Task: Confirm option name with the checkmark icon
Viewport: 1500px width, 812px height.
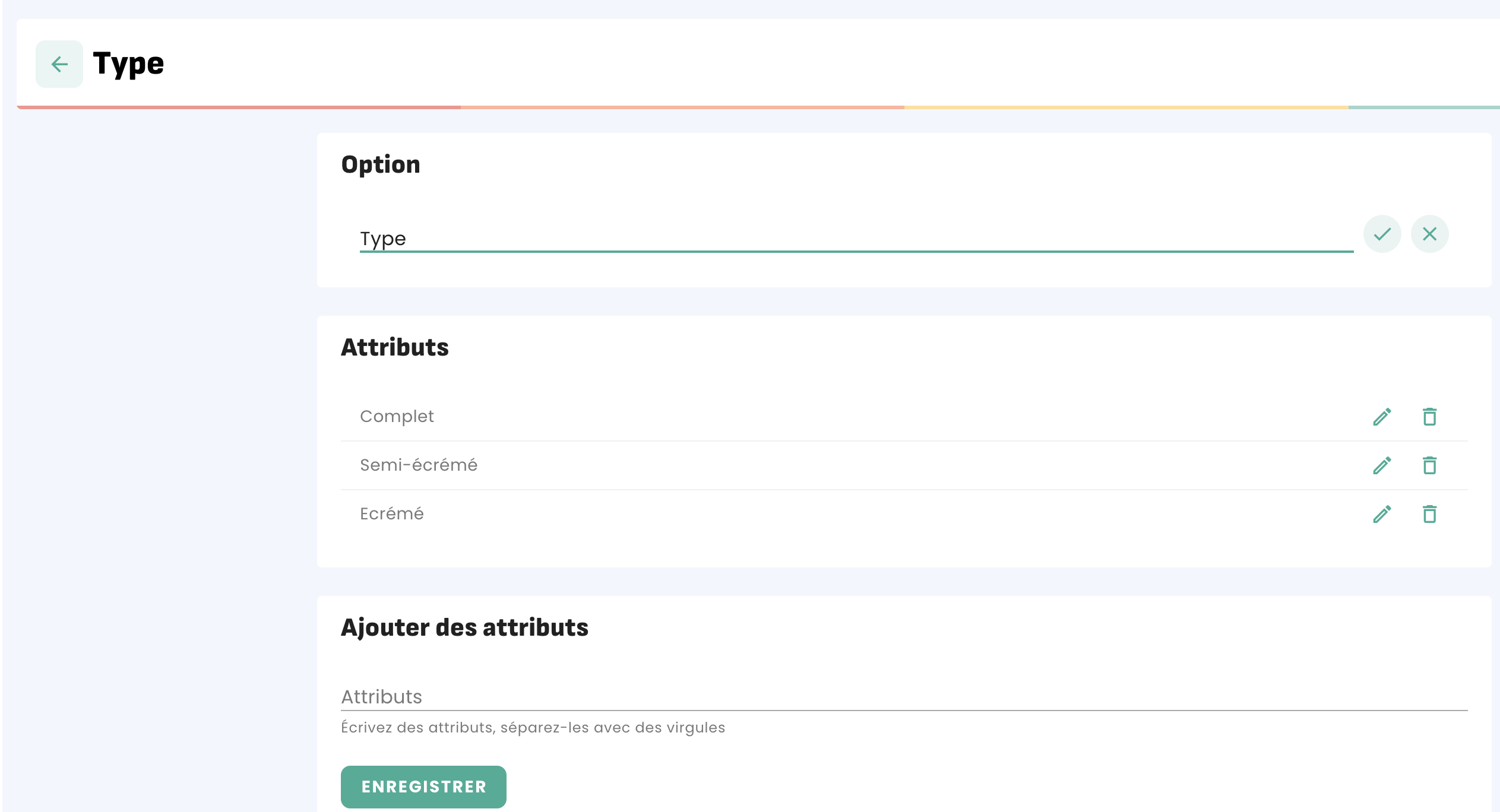Action: click(1382, 234)
